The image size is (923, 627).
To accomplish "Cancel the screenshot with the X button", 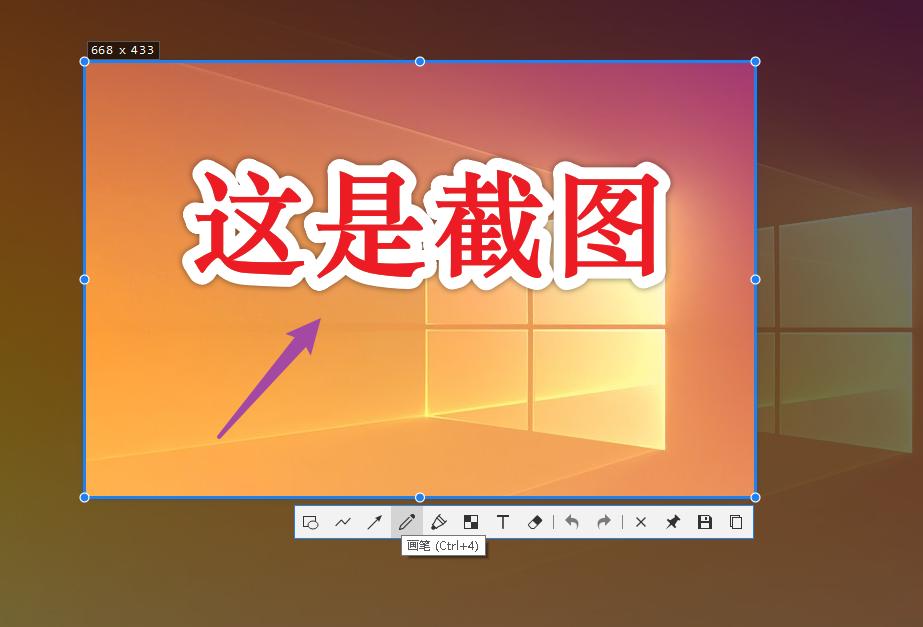I will point(640,521).
